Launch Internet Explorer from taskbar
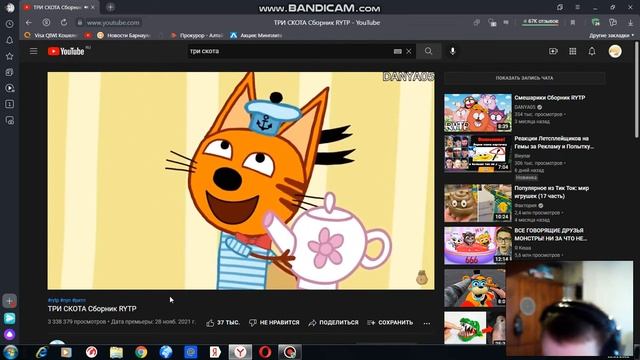 pyautogui.click(x=42, y=352)
